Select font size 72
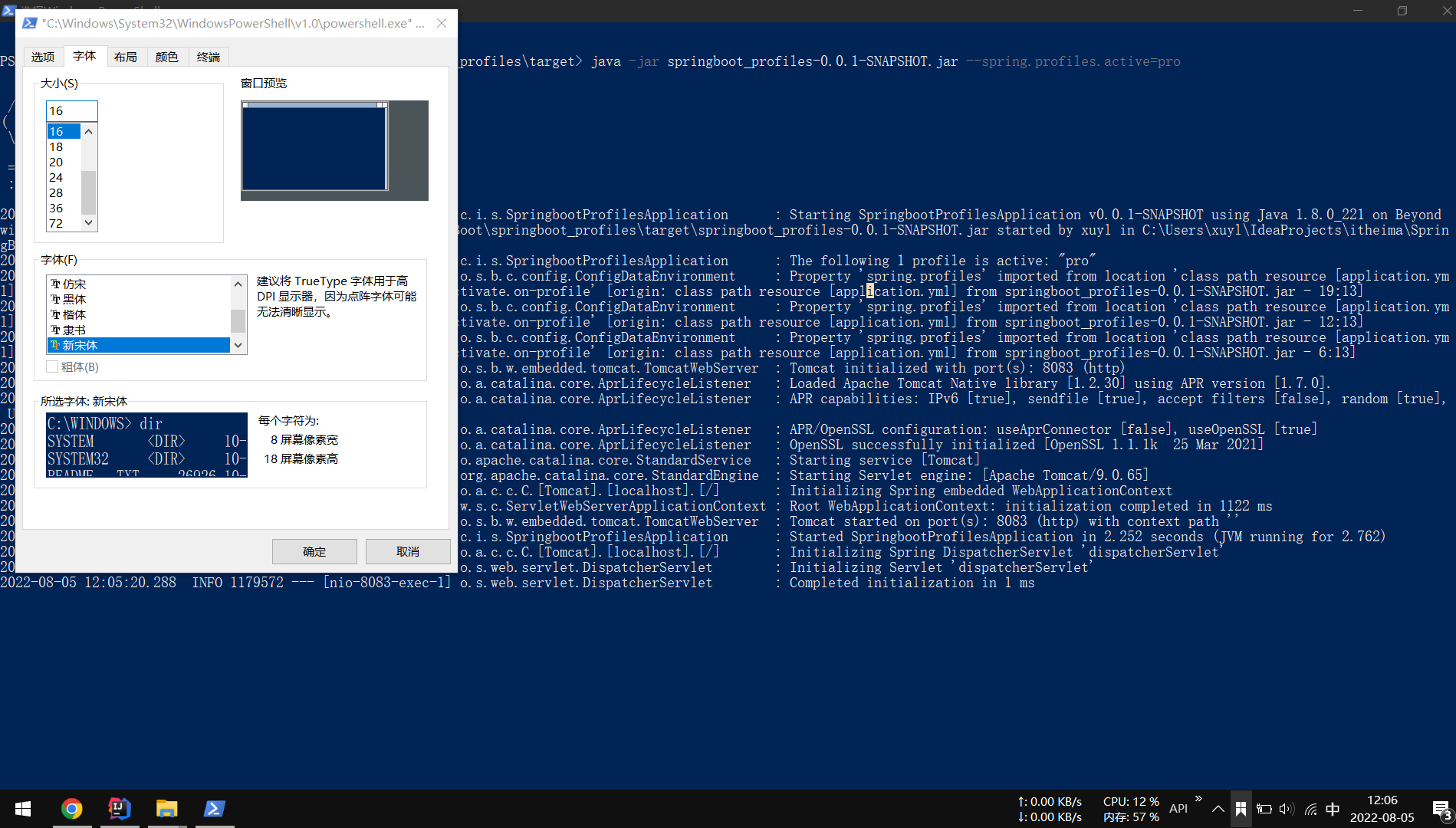 coord(64,224)
